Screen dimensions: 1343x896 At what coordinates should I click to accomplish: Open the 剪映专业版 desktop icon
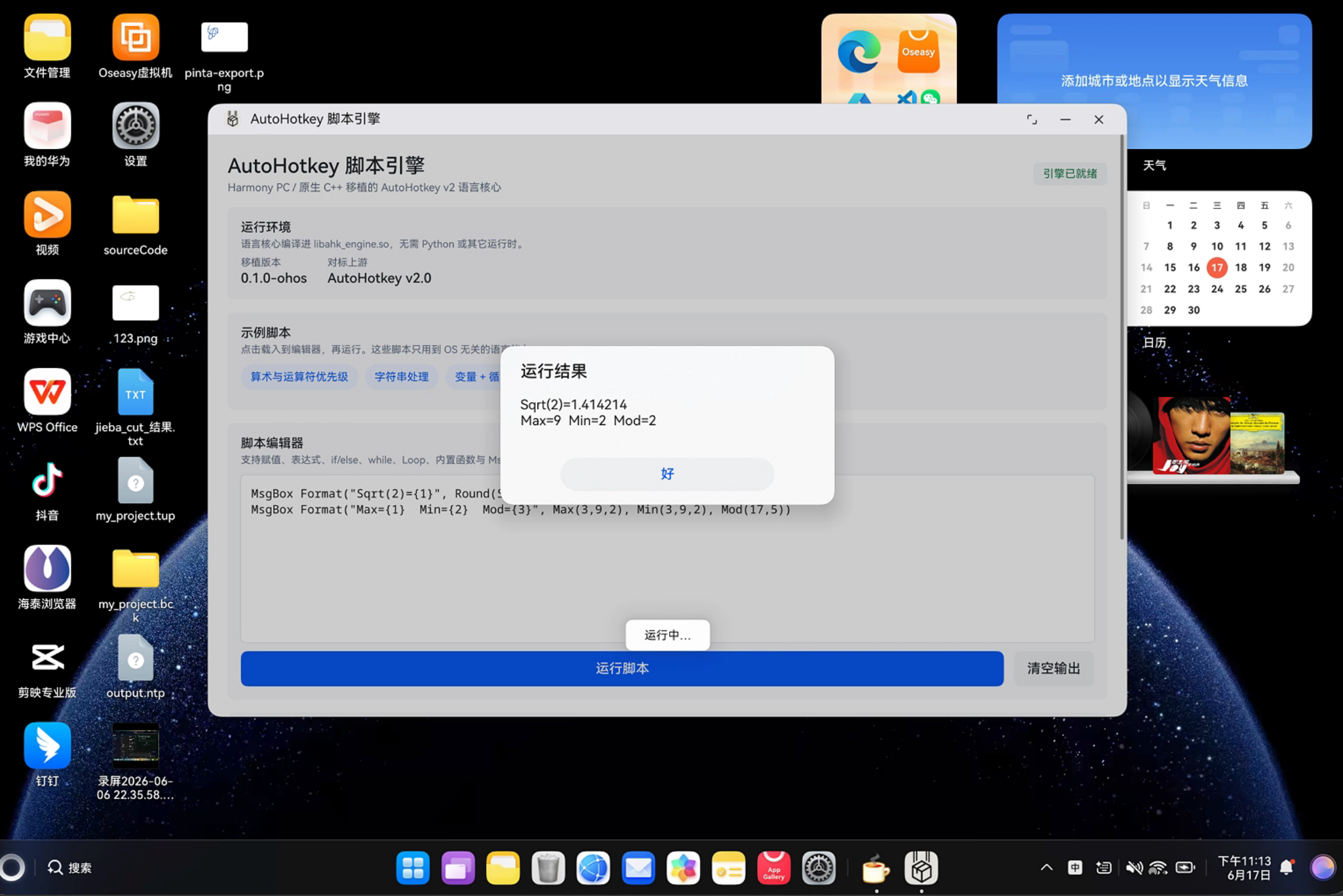(x=47, y=666)
